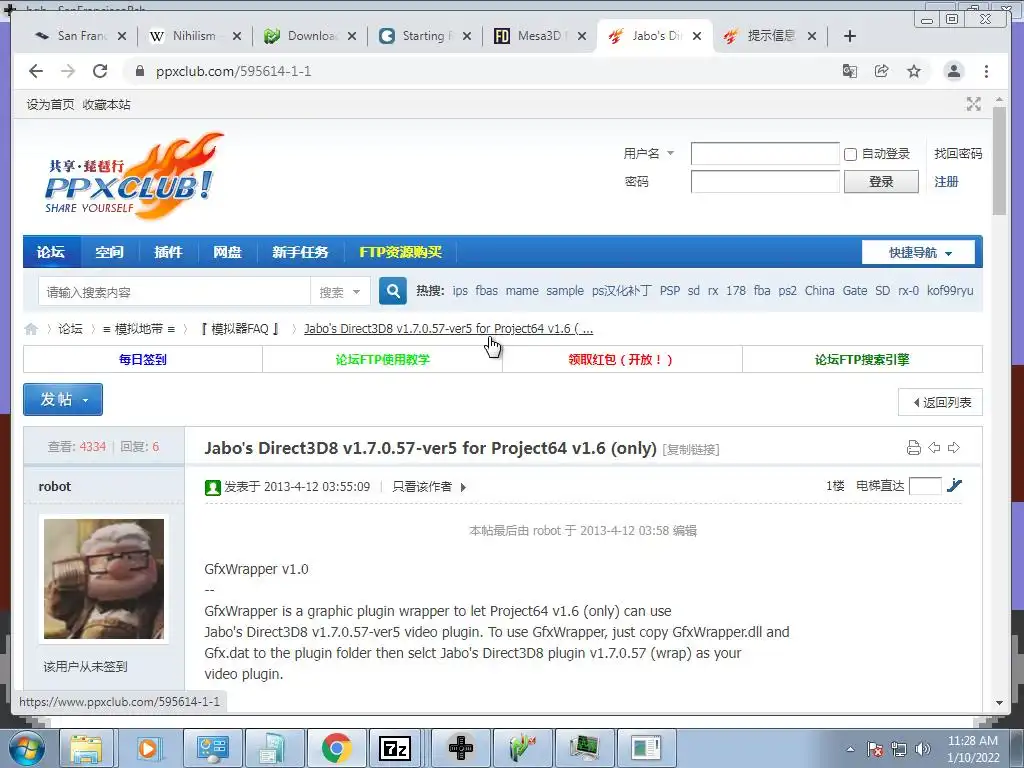Open the 快捷导航 quick navigation dropdown
This screenshot has width=1024, height=768.
[x=918, y=252]
